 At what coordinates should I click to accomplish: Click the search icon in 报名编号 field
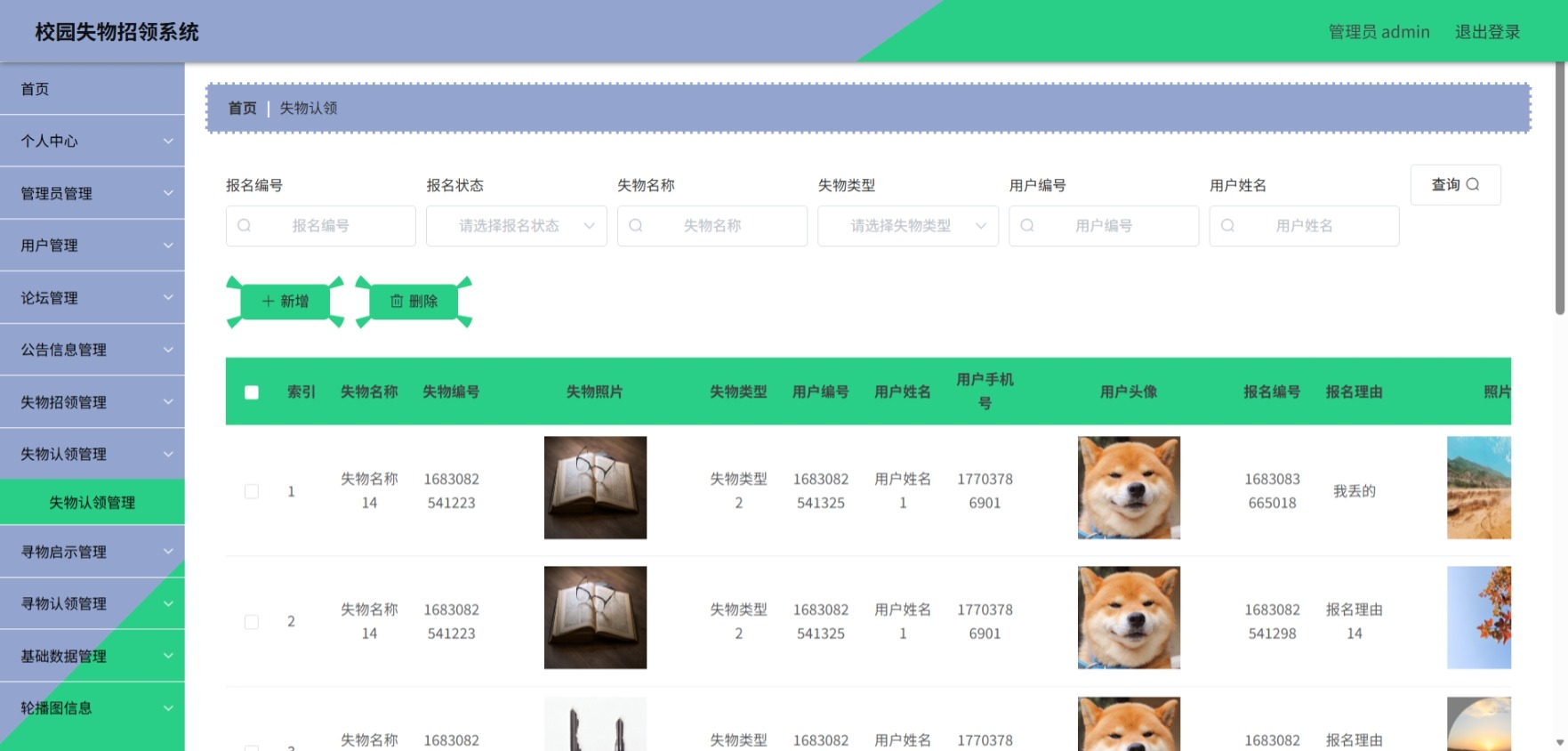click(245, 226)
